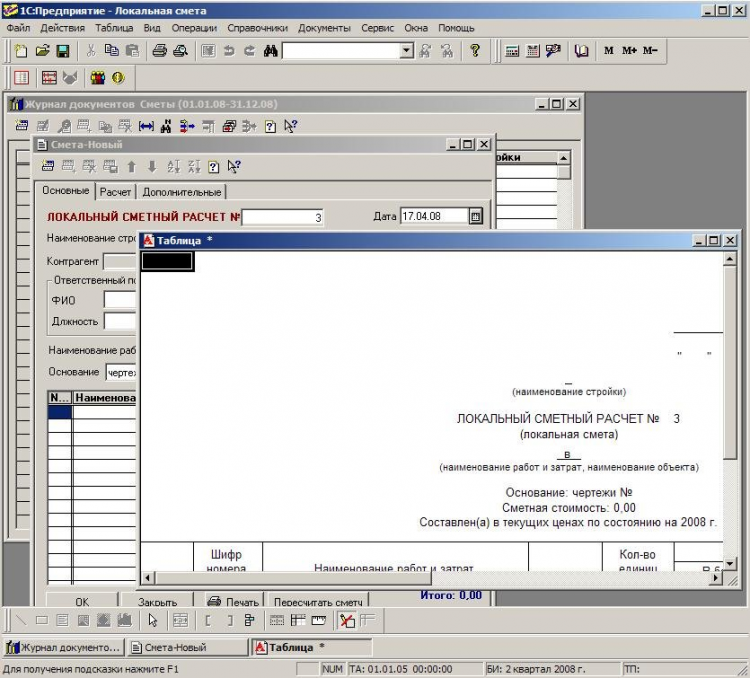Image resolution: width=750 pixels, height=678 pixels.
Task: Click the Печать button
Action: [234, 601]
